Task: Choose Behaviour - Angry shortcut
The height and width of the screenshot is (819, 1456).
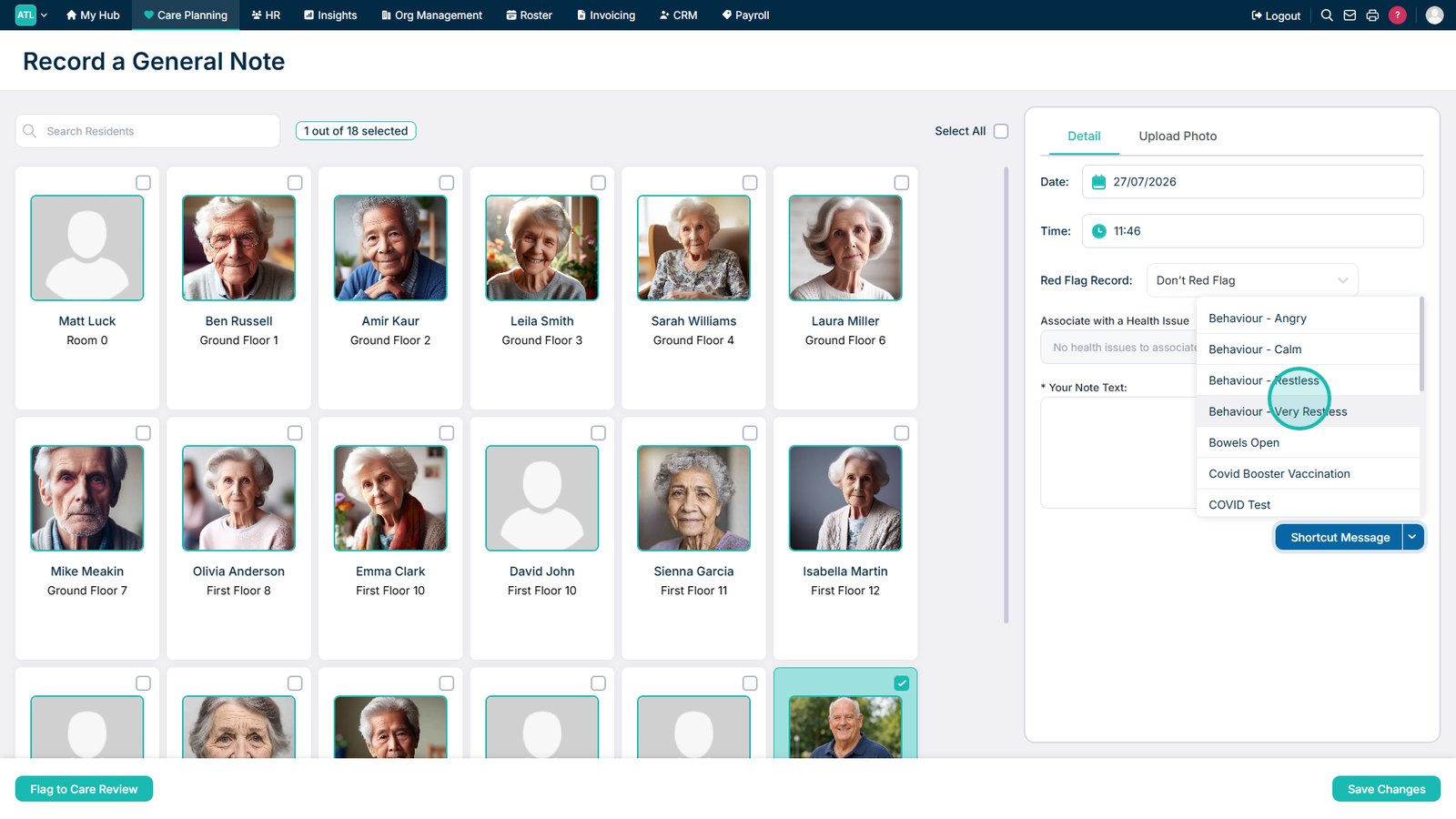Action: coord(1308,318)
